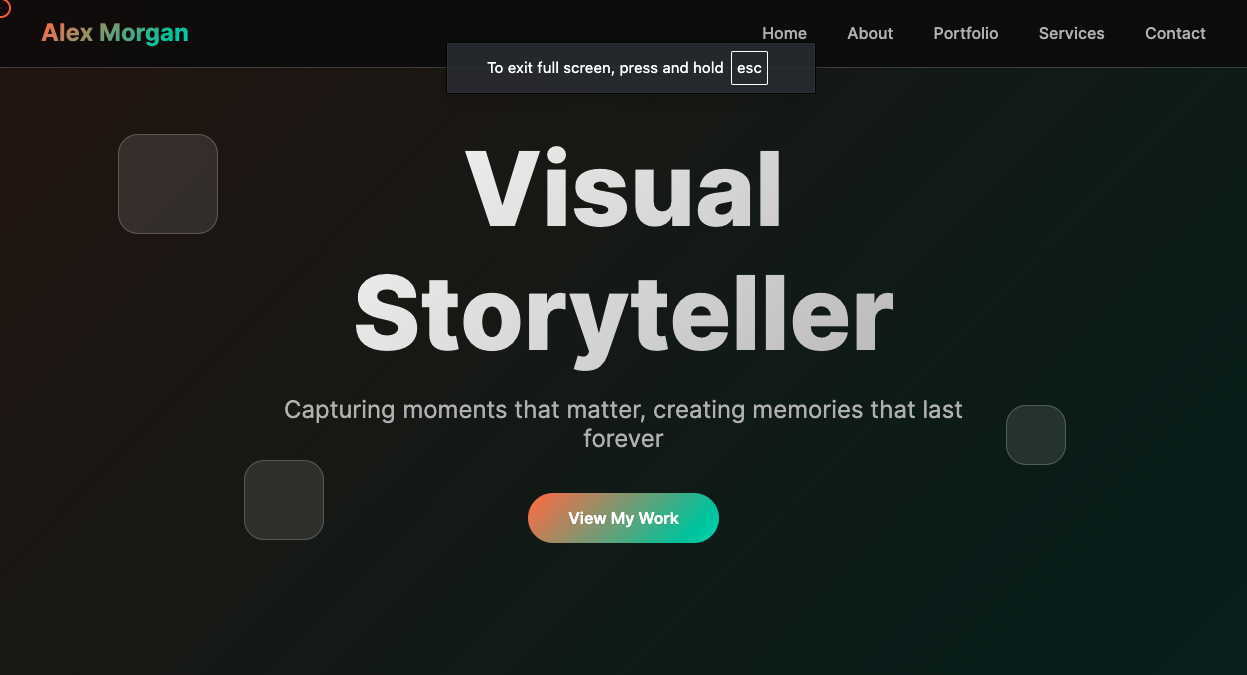Screen dimensions: 1247x675
Task: Click the Alex Morgan logo
Action: [x=114, y=33]
